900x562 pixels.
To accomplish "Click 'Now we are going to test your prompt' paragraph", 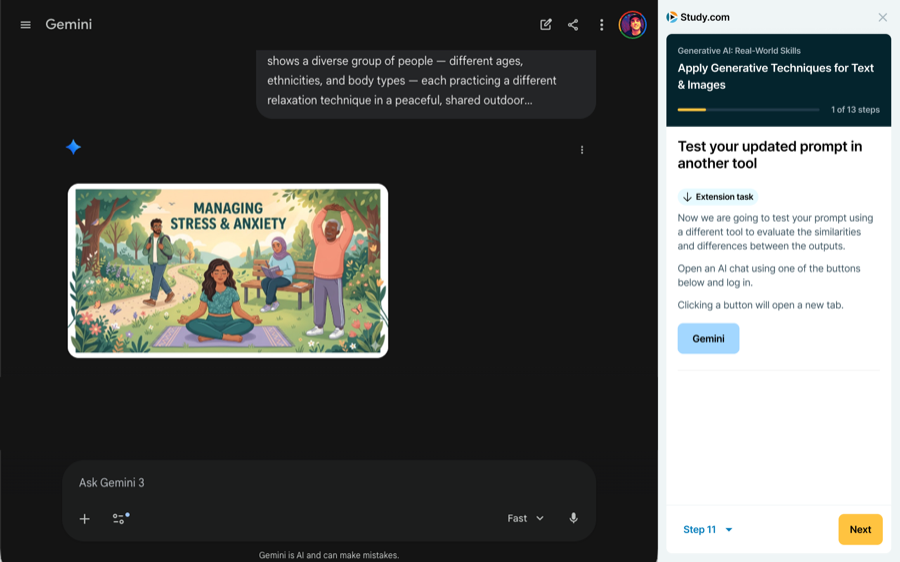I will point(775,232).
